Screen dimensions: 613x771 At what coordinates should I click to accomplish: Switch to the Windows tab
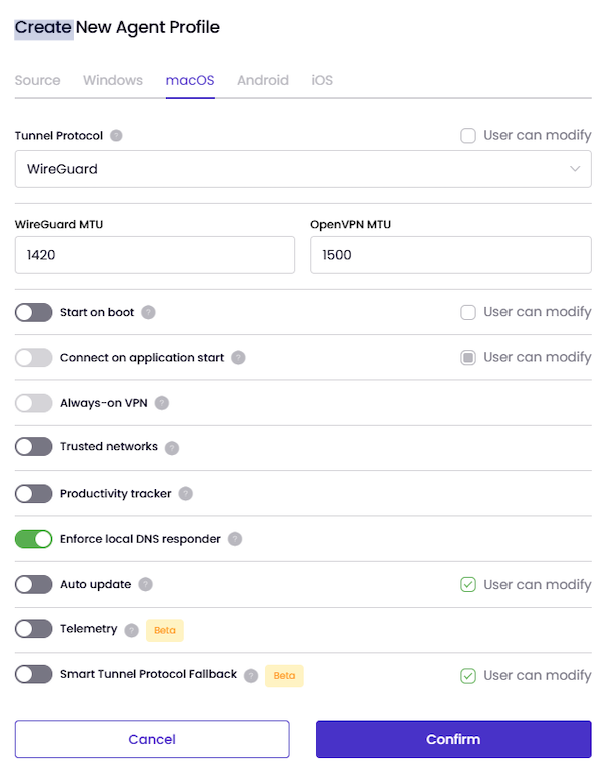pos(113,80)
